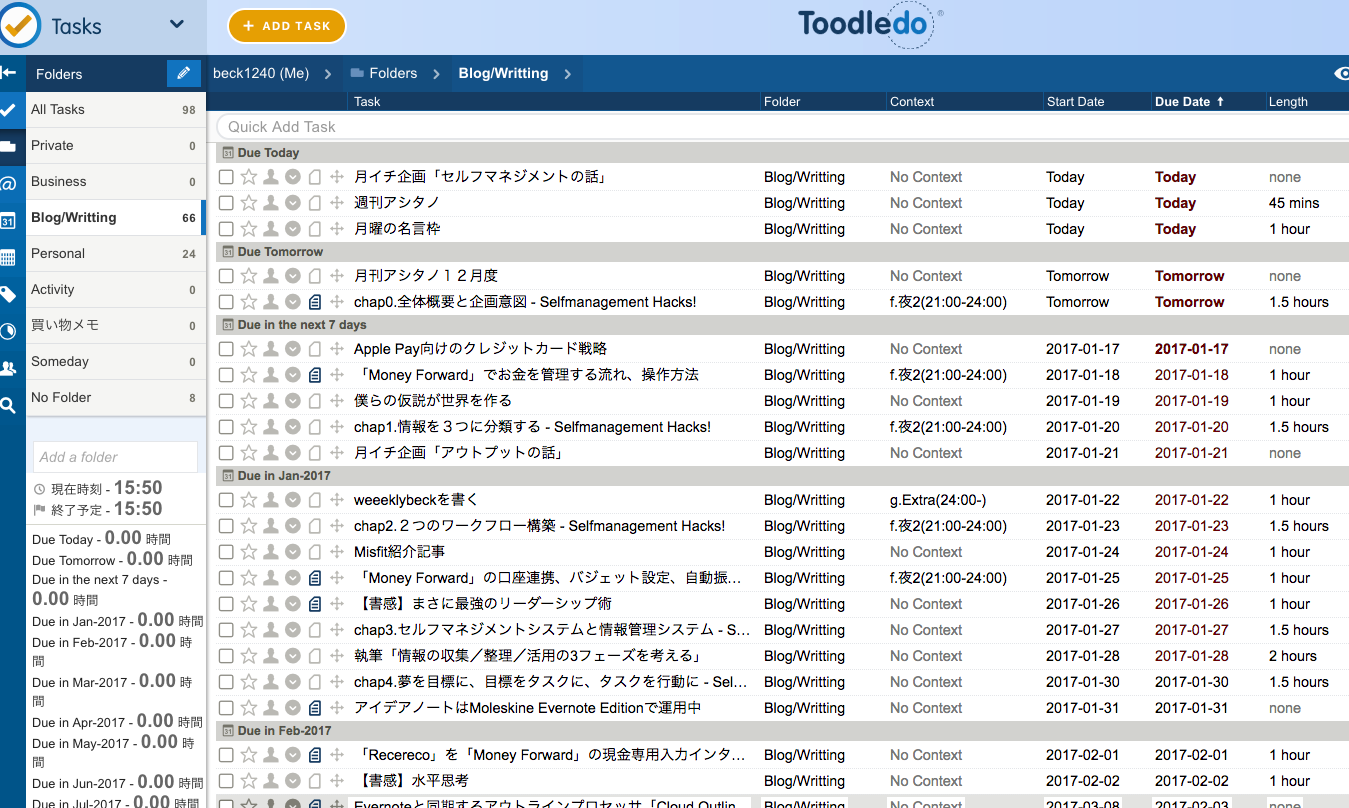
Task: Collapse the sidebar with the arrow icon
Action: (x=9, y=73)
